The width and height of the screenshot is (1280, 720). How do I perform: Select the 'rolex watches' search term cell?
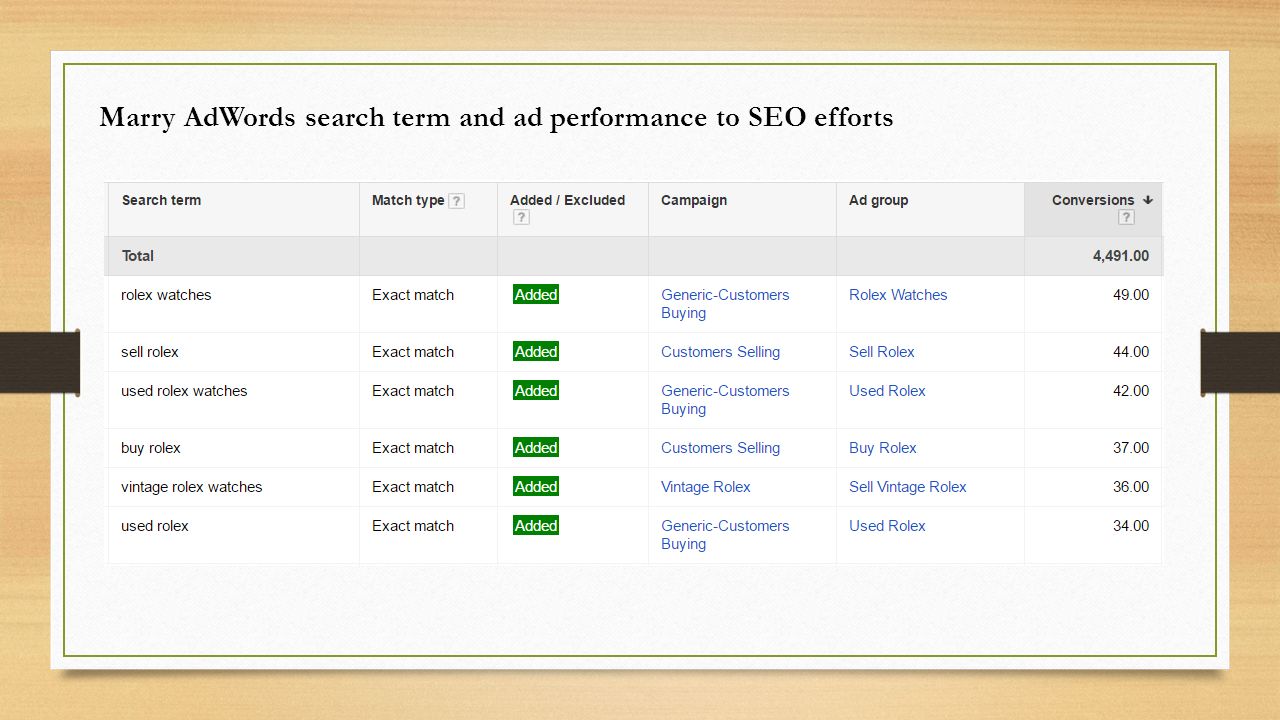[x=166, y=295]
